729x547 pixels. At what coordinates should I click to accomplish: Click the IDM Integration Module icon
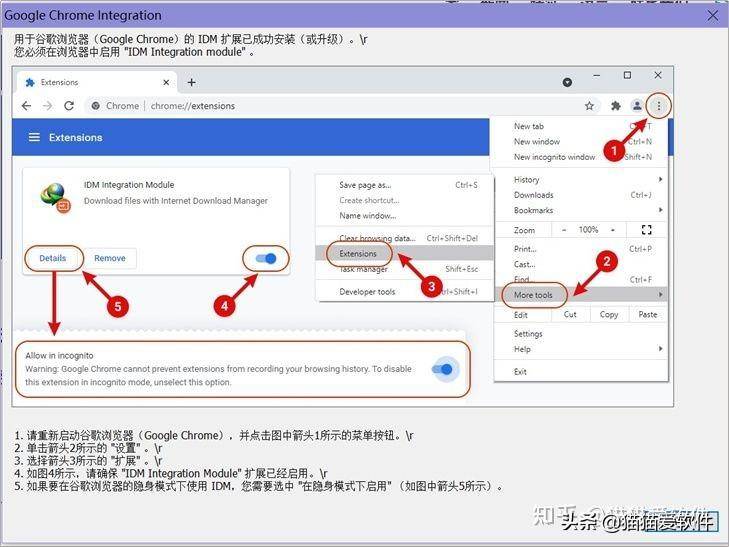click(55, 197)
